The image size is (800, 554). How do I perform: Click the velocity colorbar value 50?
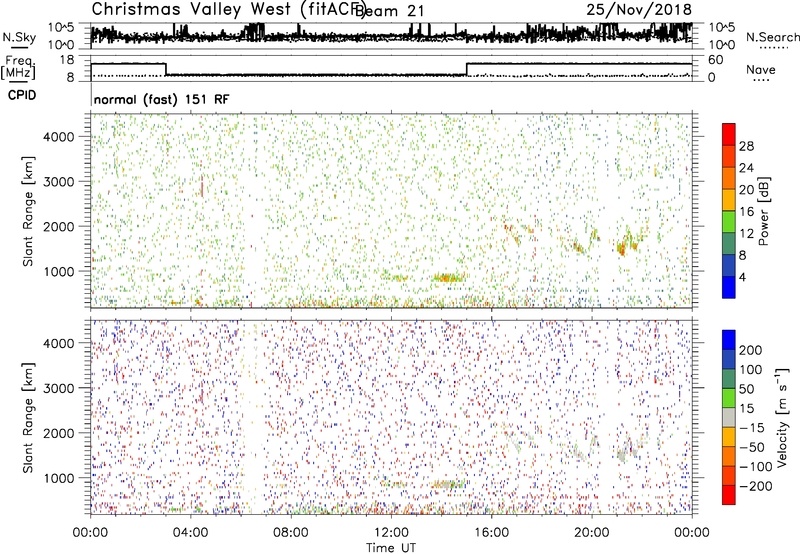point(746,389)
